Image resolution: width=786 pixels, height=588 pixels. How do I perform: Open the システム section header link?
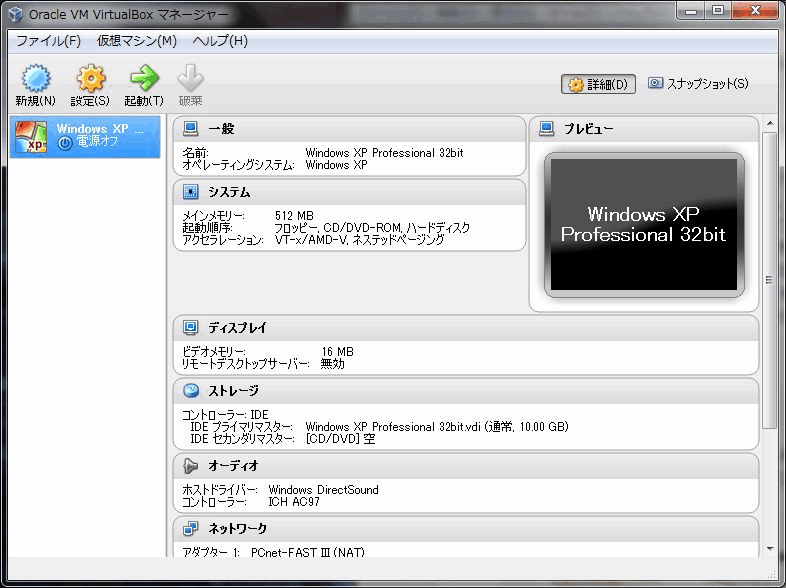point(229,192)
